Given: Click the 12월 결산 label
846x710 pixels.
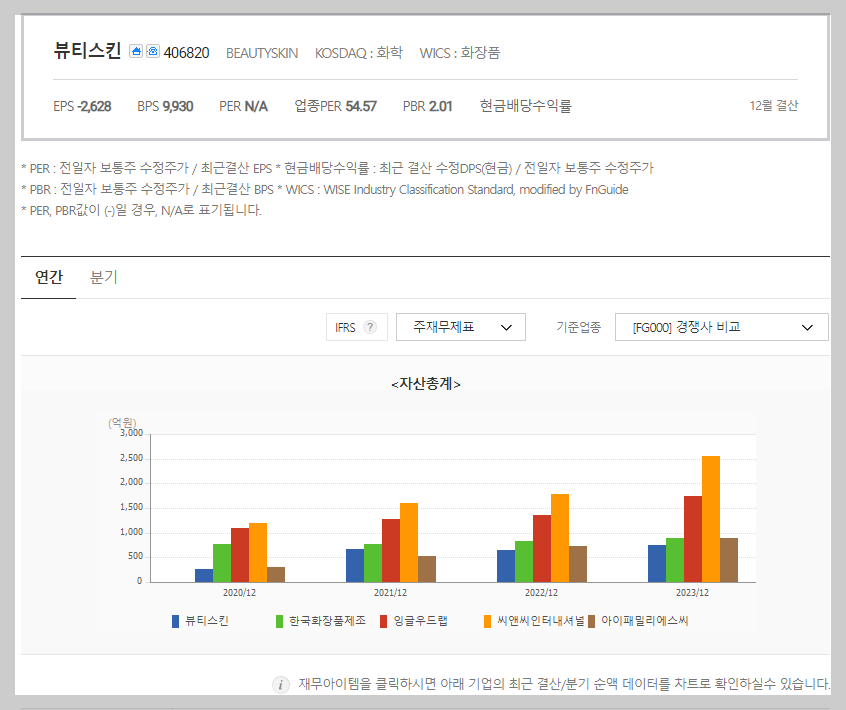Looking at the screenshot, I should 773,106.
